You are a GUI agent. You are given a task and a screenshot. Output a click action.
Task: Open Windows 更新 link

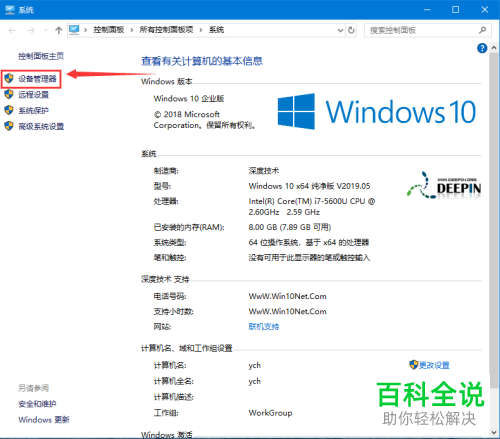click(x=44, y=420)
